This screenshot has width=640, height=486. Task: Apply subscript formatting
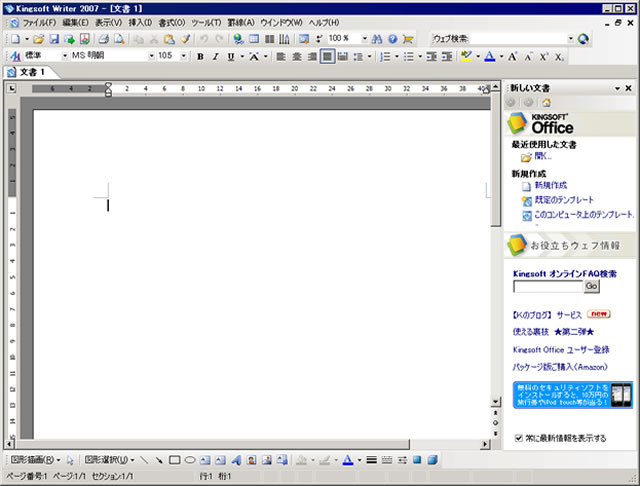[559, 57]
